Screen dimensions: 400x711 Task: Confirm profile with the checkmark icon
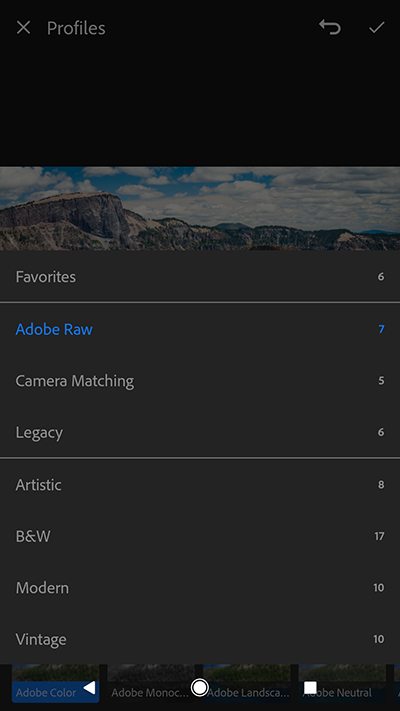[x=376, y=28]
